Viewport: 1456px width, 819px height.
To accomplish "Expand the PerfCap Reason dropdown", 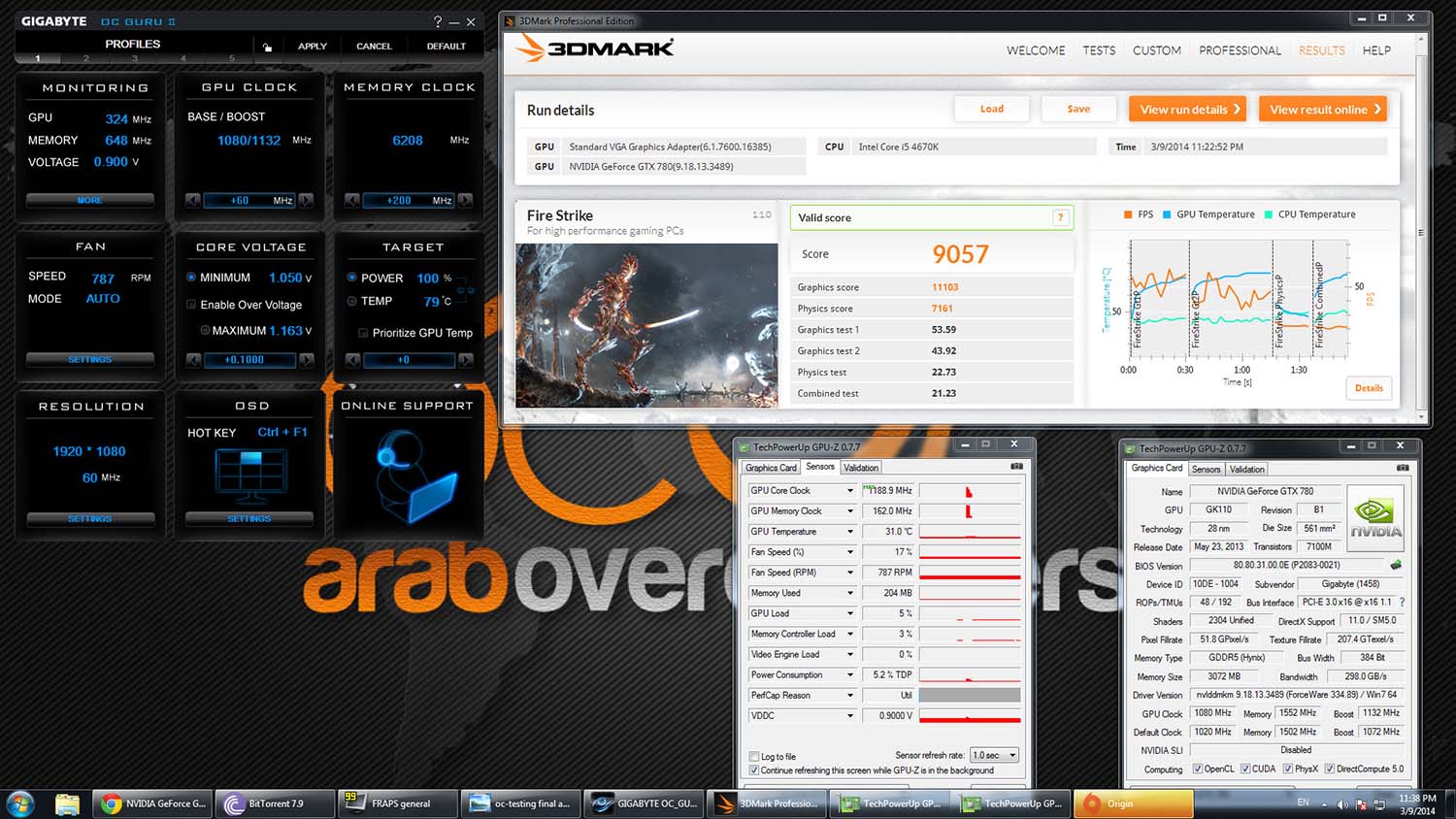I will click(x=850, y=696).
